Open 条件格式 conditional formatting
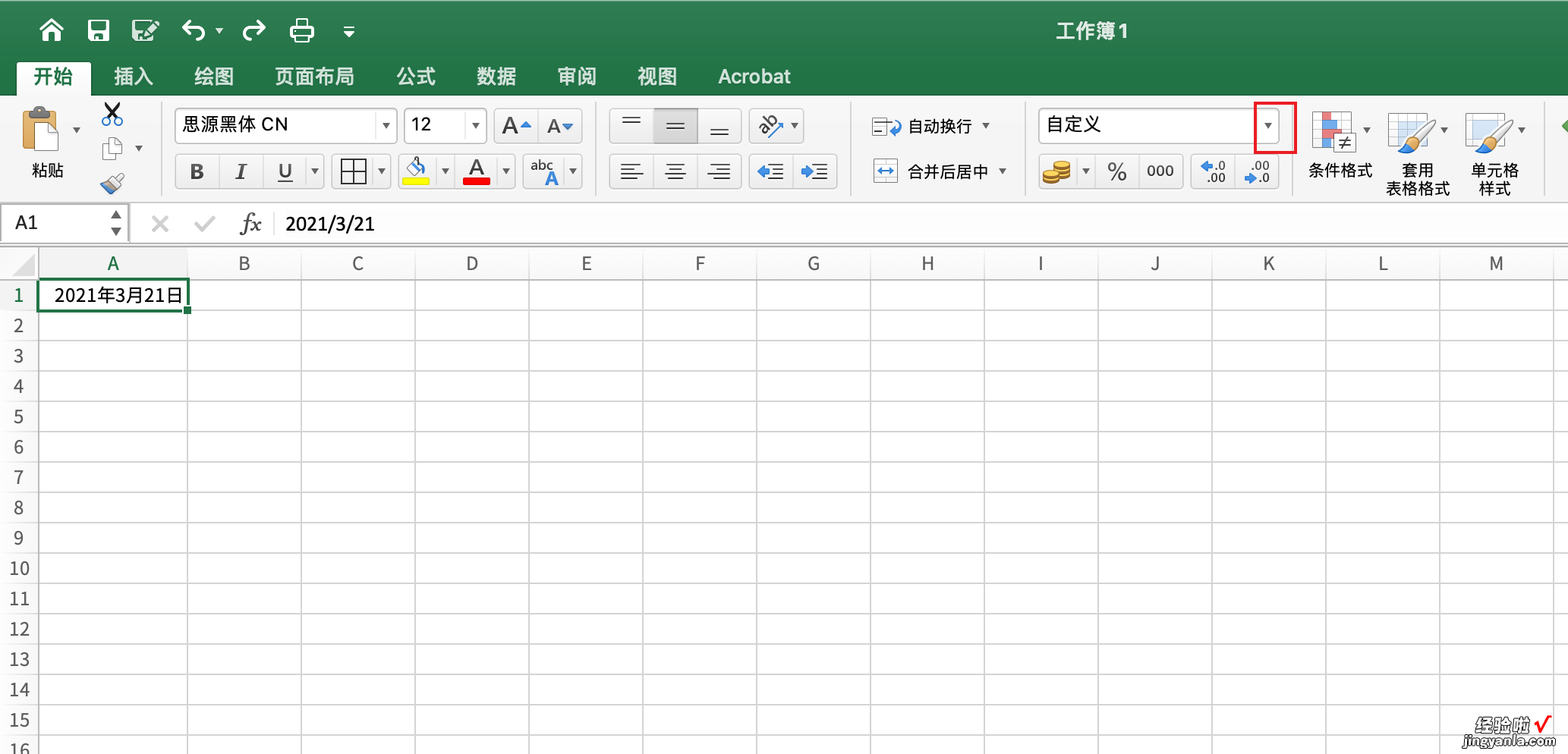The image size is (1568, 754). [1340, 146]
